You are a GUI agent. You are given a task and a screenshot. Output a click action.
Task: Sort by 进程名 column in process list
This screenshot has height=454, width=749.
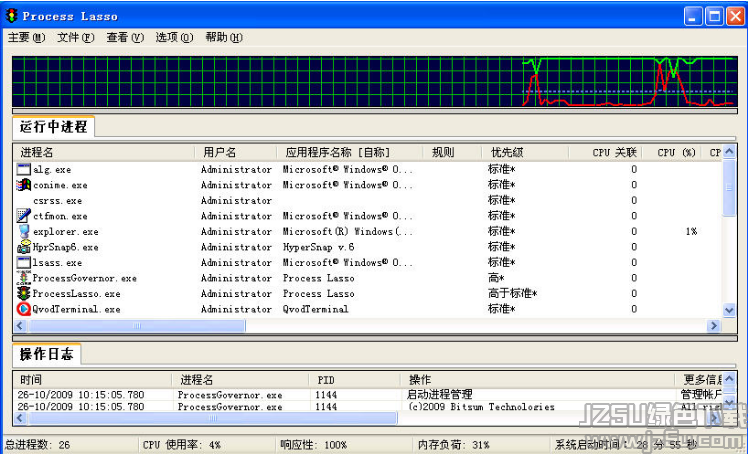pos(105,152)
